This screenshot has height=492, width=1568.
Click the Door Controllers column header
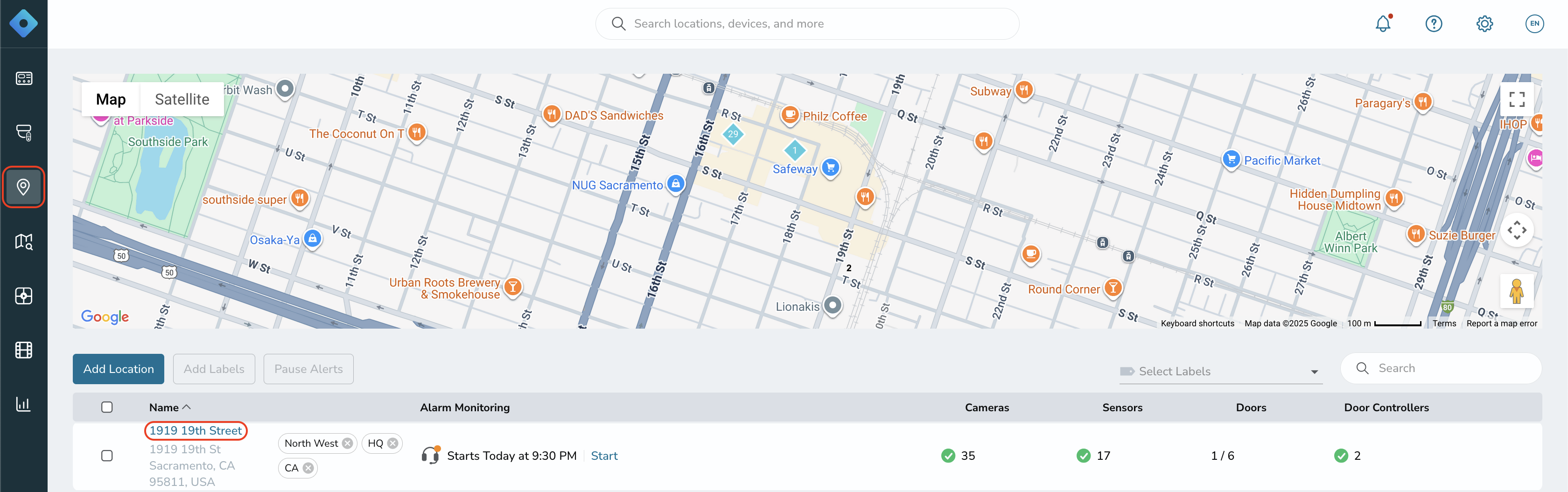click(x=1386, y=408)
